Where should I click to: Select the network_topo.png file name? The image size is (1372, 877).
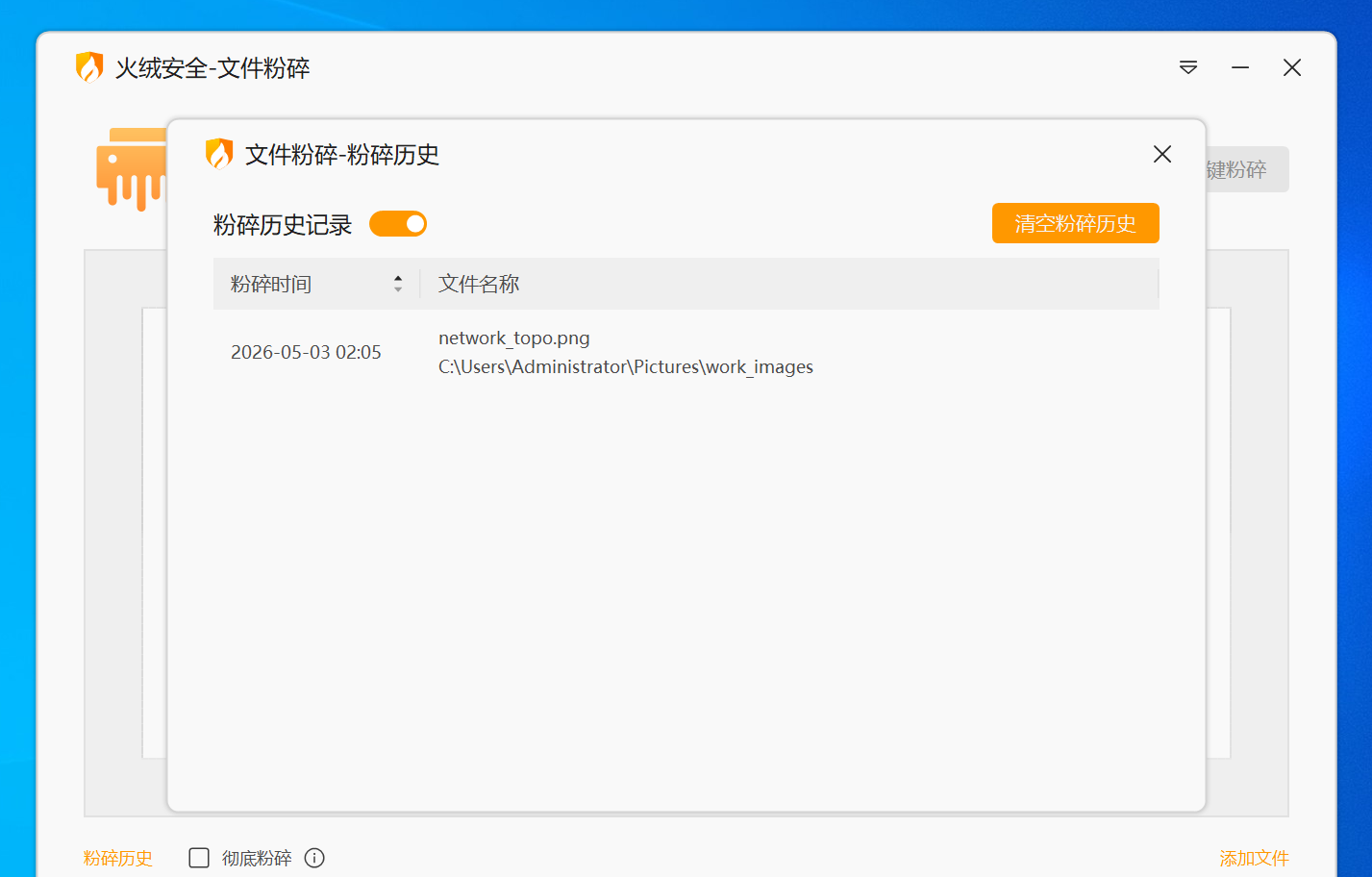pos(514,338)
